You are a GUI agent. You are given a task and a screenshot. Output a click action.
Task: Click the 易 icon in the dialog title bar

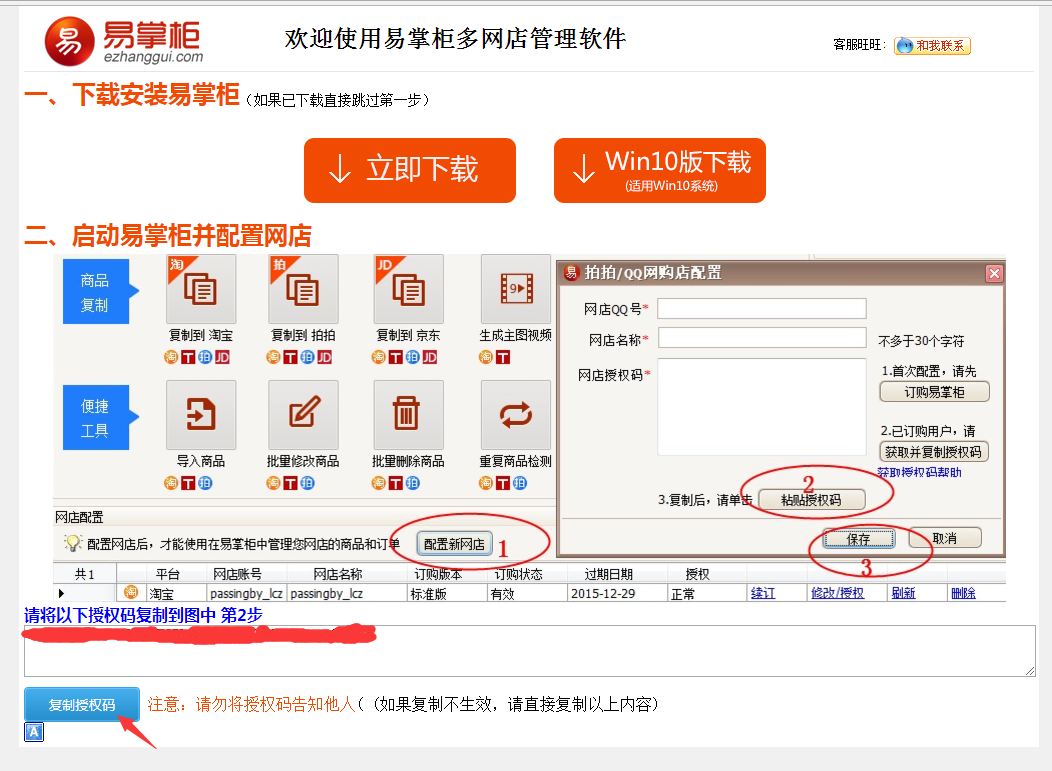pos(571,272)
